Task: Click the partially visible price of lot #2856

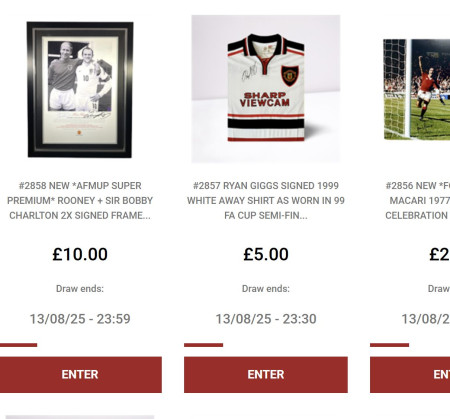Action: (x=439, y=254)
